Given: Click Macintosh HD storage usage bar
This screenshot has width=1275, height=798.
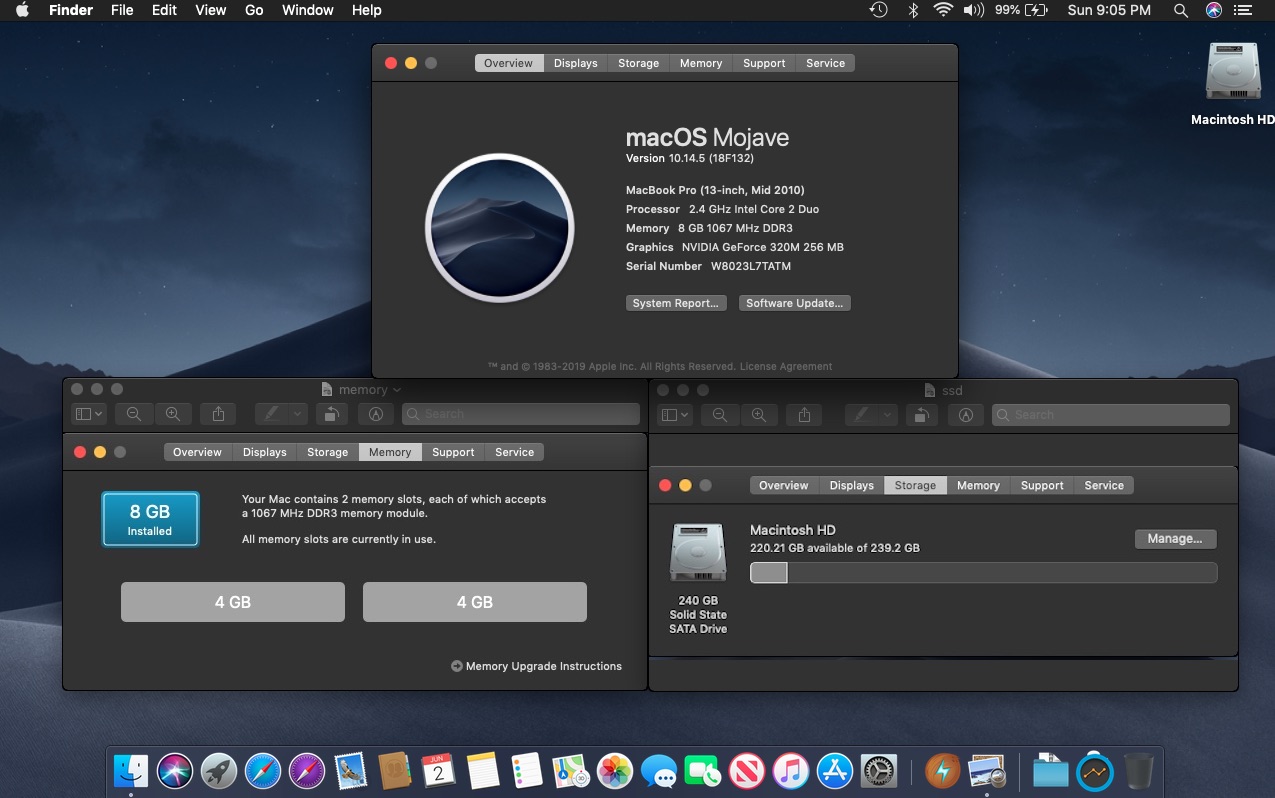Looking at the screenshot, I should pos(983,573).
